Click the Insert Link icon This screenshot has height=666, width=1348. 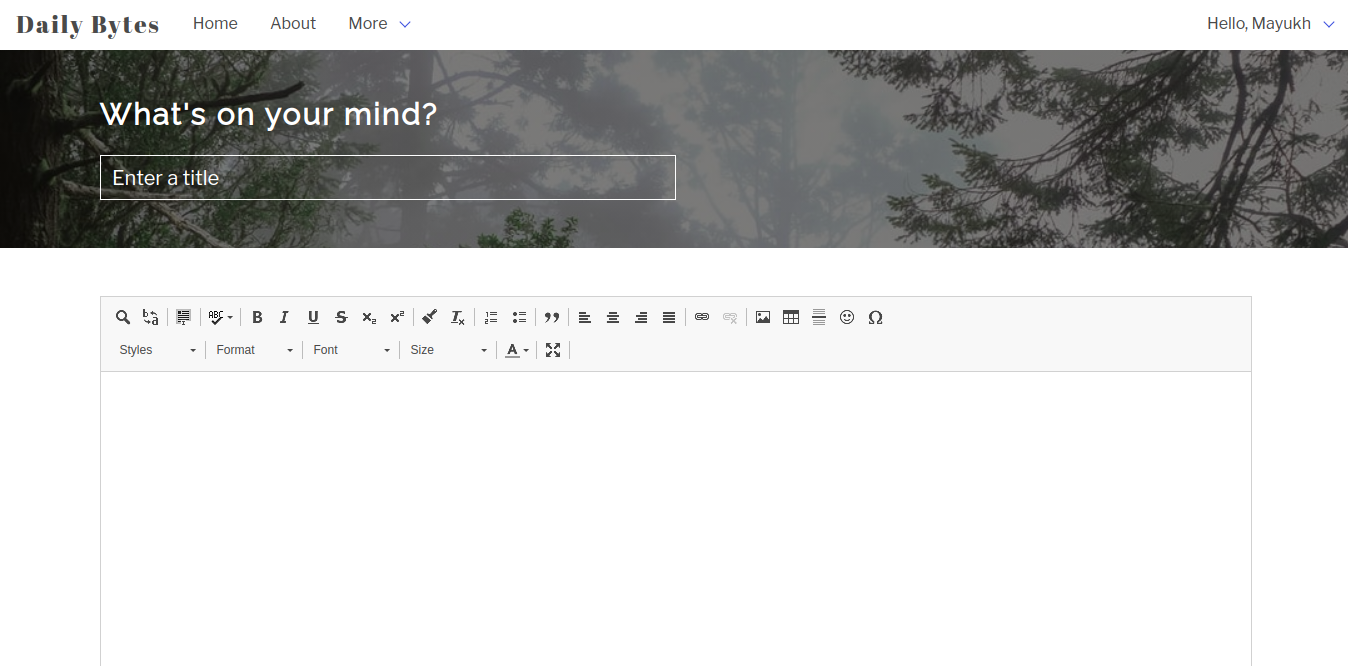tap(702, 317)
